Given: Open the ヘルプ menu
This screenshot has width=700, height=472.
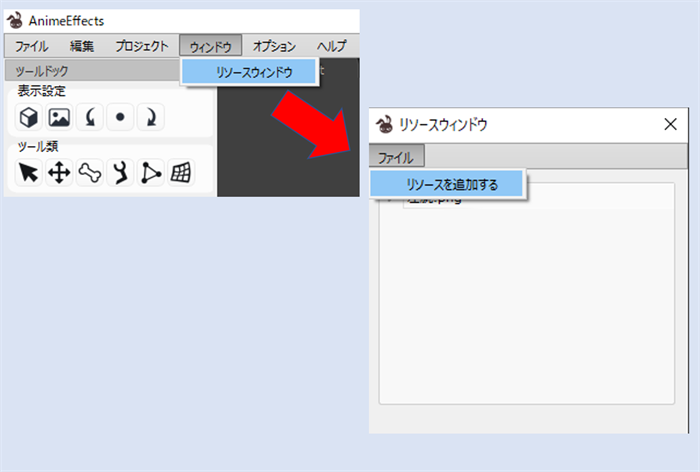Looking at the screenshot, I should pos(332,46).
